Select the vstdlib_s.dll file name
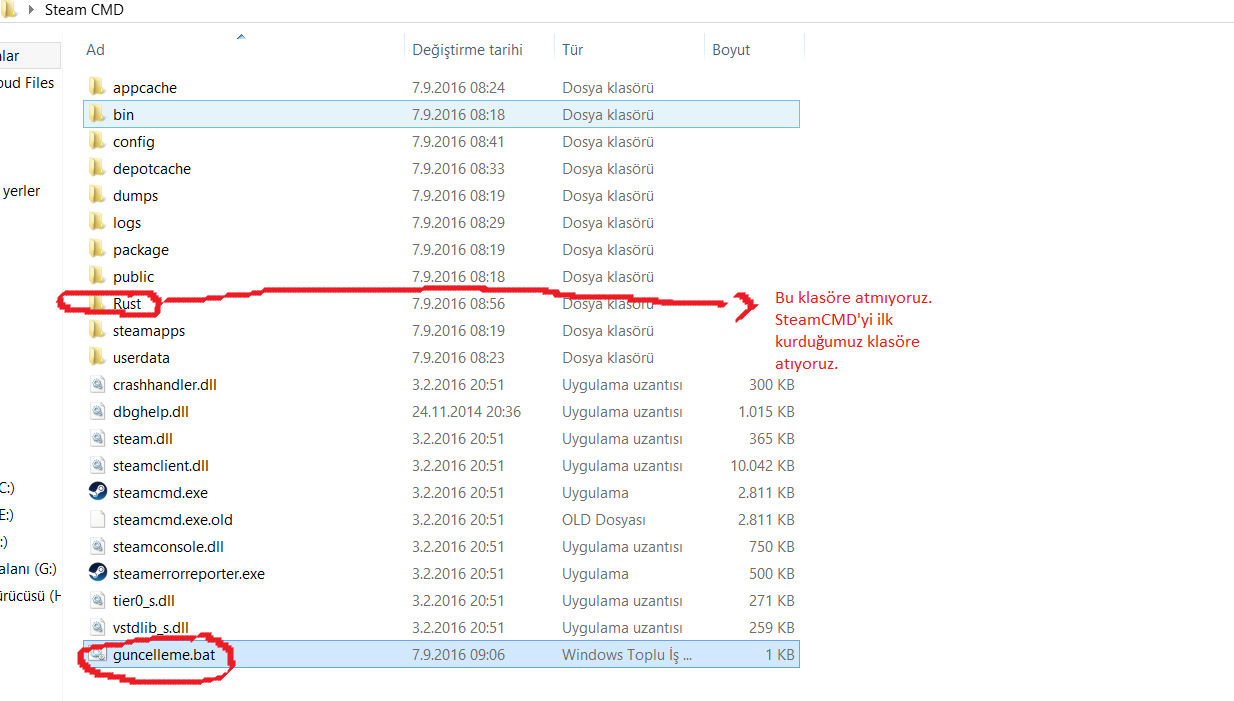Image resolution: width=1234 pixels, height=701 pixels. (x=151, y=627)
